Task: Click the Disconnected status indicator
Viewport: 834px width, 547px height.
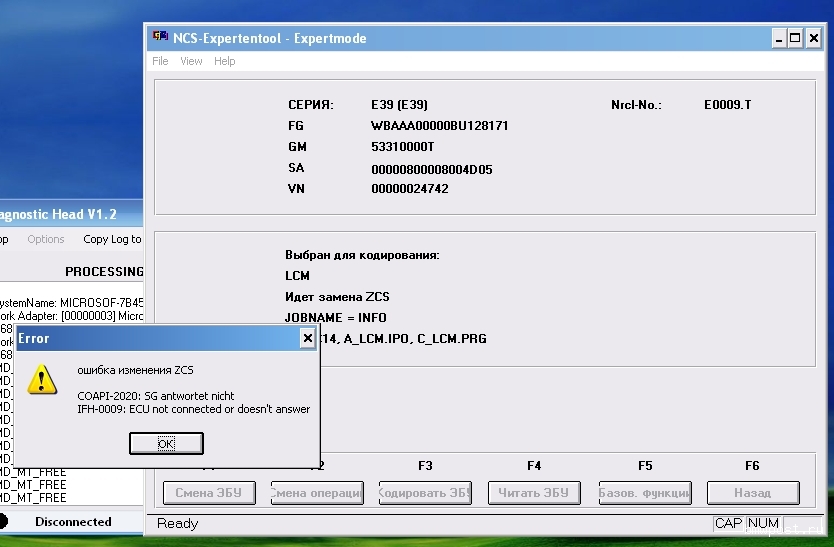Action: click(x=73, y=521)
